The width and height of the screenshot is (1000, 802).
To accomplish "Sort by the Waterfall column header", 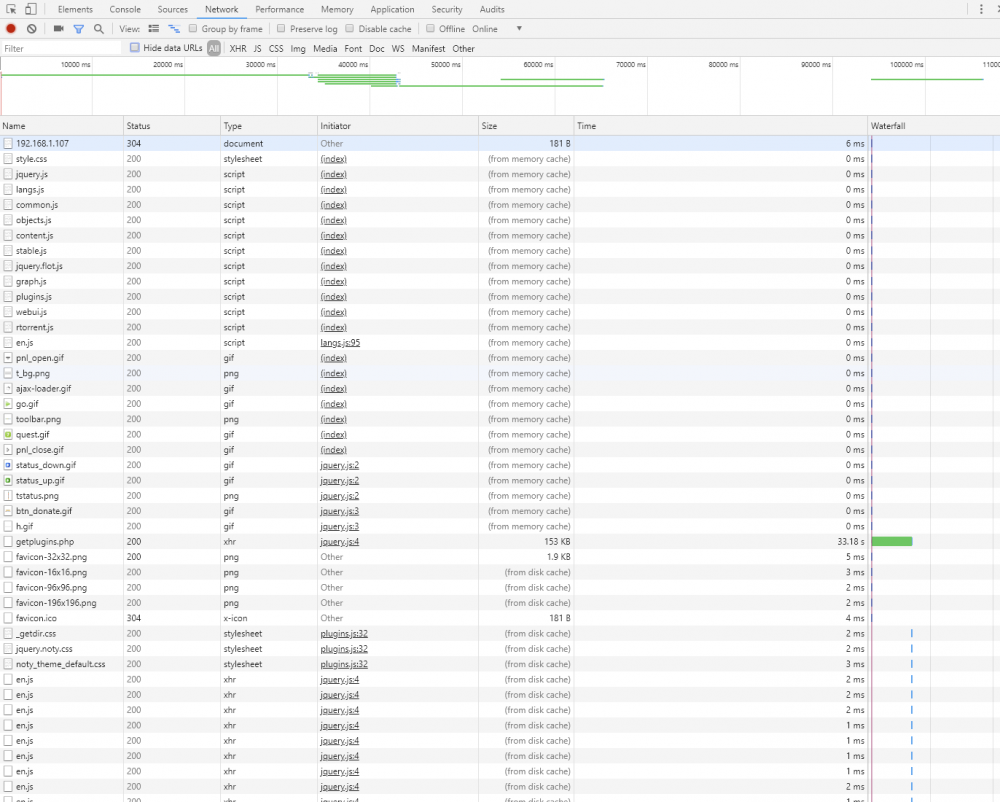I will [934, 126].
